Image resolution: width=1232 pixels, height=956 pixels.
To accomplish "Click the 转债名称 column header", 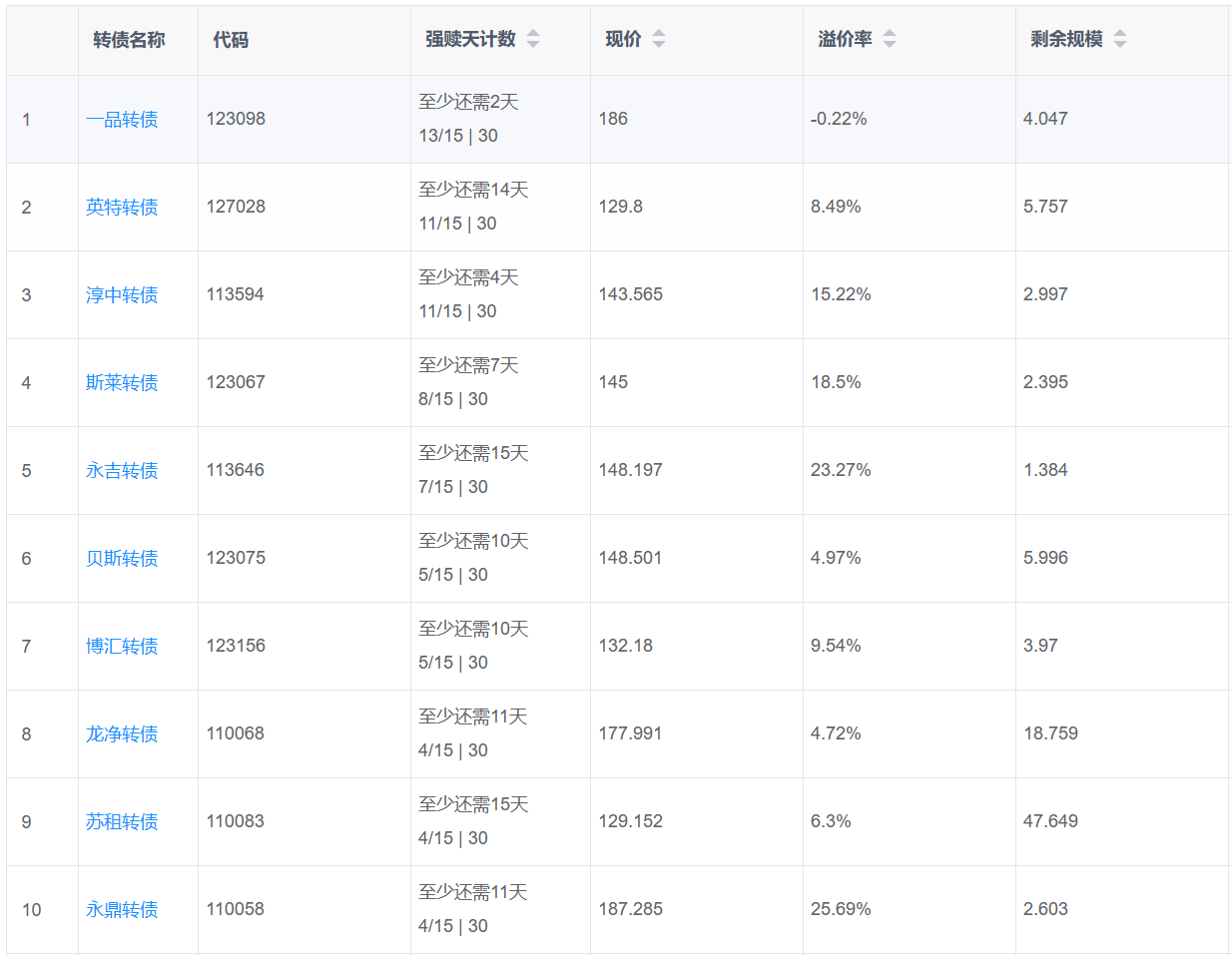I will coord(129,40).
